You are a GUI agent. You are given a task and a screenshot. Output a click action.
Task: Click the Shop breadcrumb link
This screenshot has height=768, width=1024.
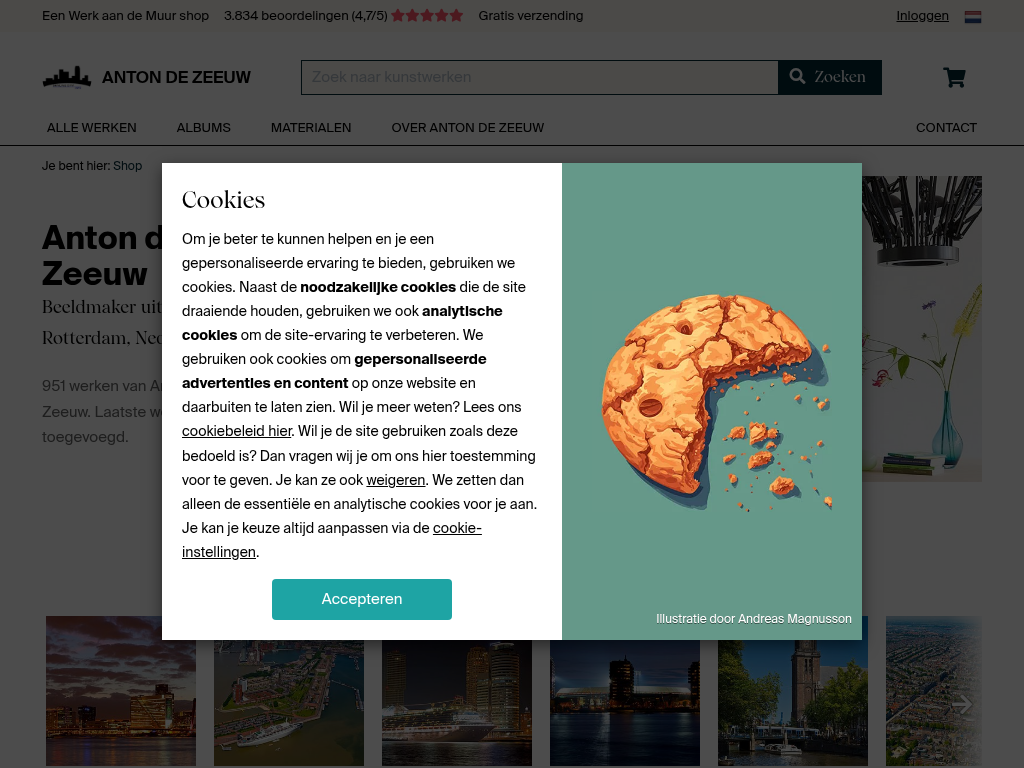point(127,166)
